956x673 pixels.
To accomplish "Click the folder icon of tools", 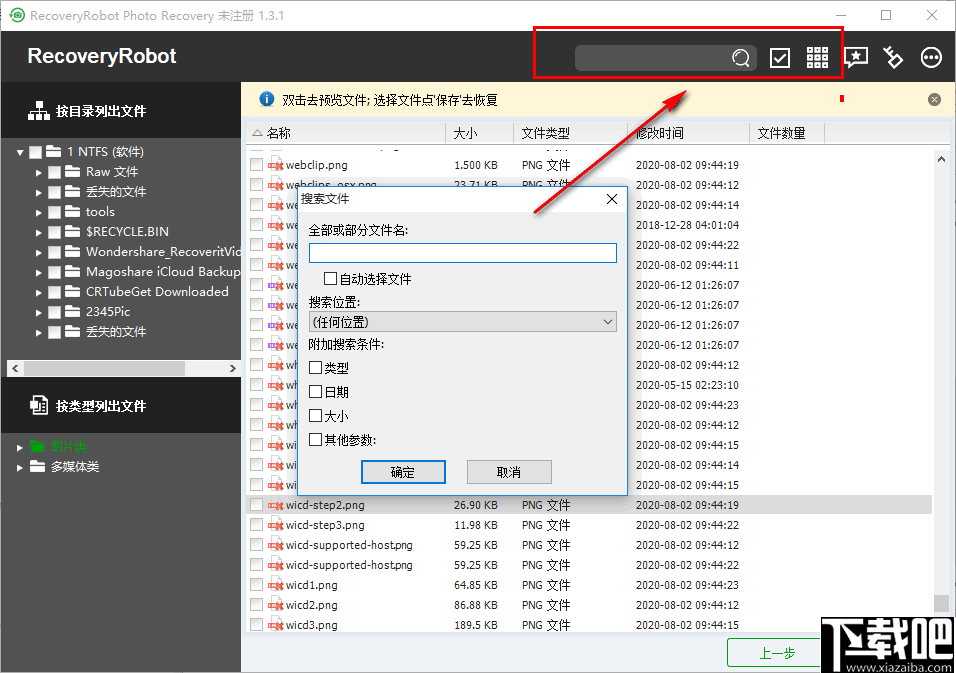I will pyautogui.click(x=73, y=212).
